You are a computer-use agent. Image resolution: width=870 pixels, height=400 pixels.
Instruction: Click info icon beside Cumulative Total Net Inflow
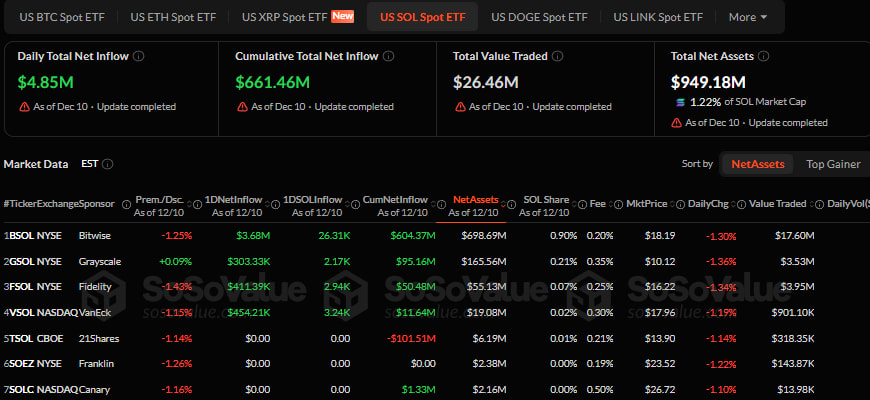tap(389, 56)
